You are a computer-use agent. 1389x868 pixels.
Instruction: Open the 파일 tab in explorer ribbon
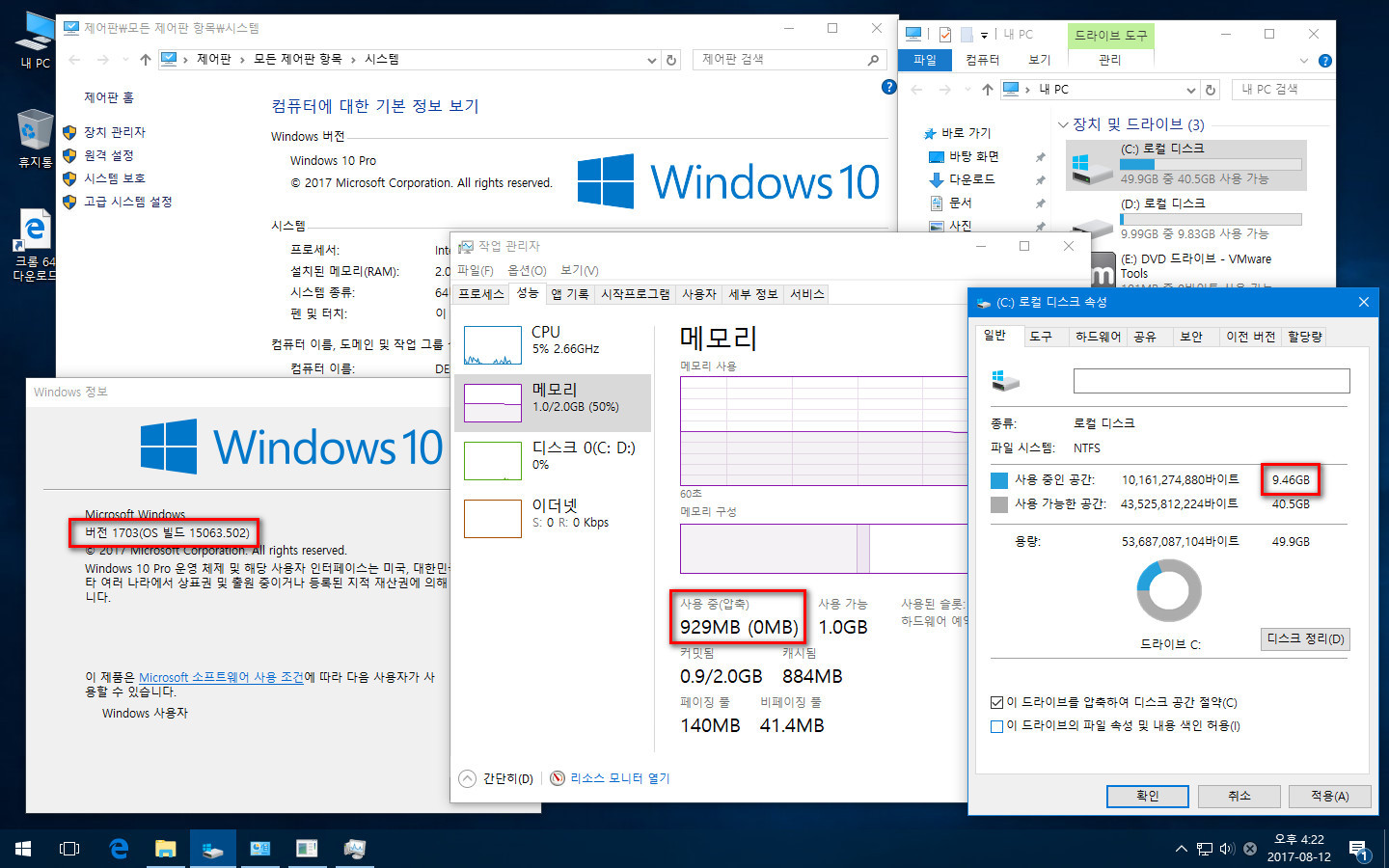(925, 60)
